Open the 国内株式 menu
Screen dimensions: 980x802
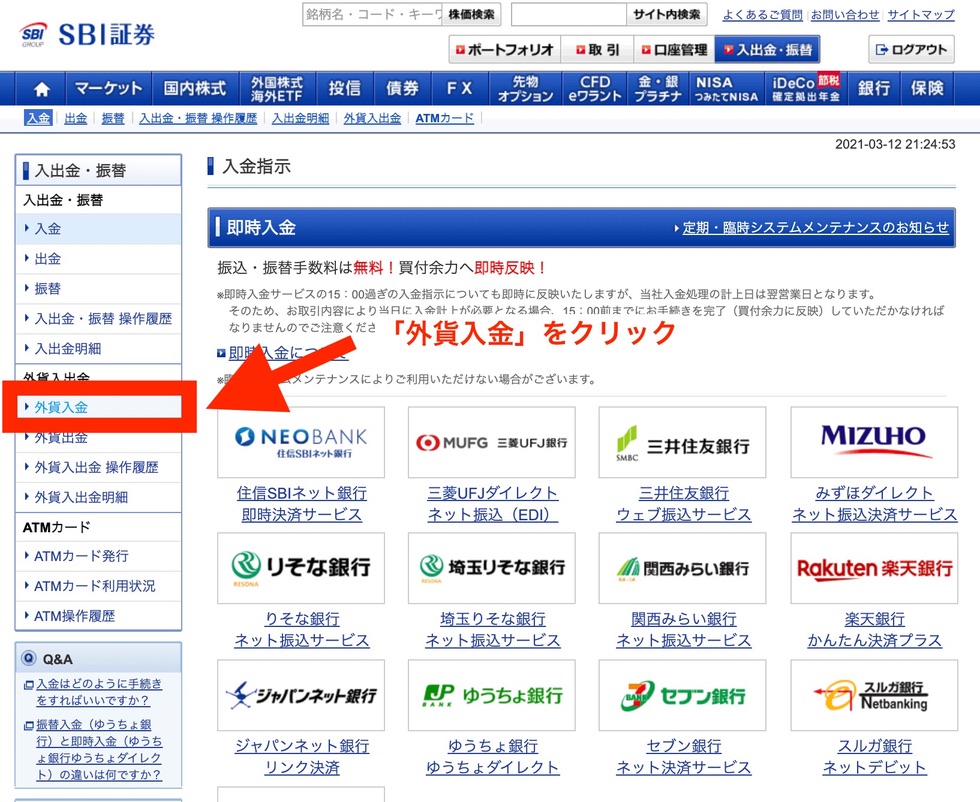click(x=195, y=89)
